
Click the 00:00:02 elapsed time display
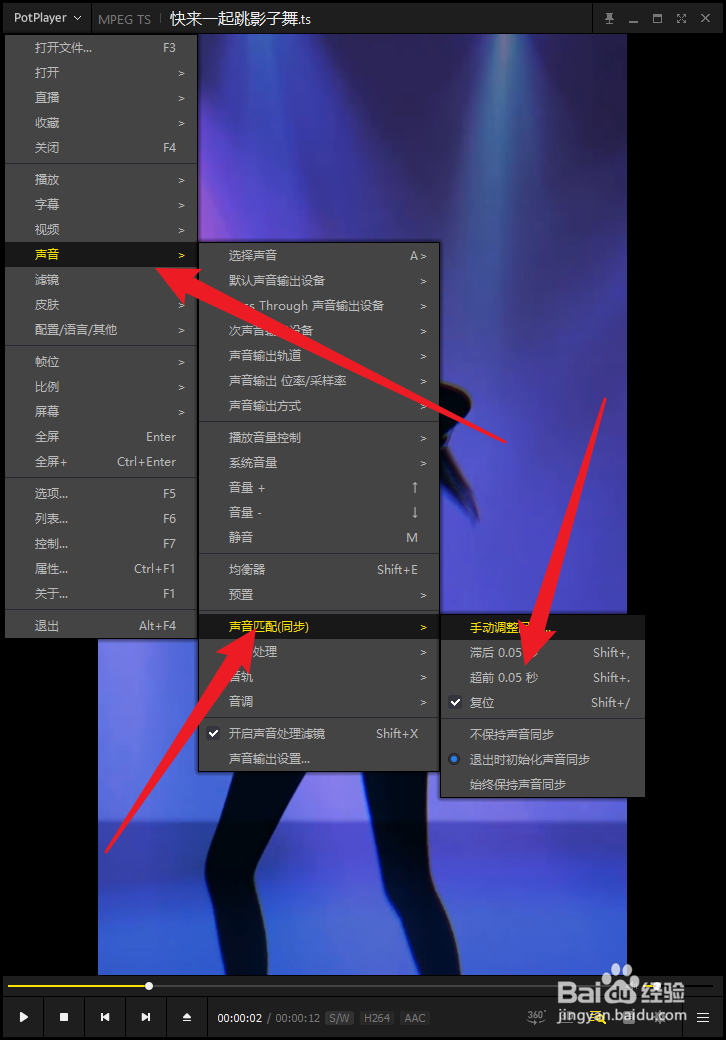pos(239,1017)
